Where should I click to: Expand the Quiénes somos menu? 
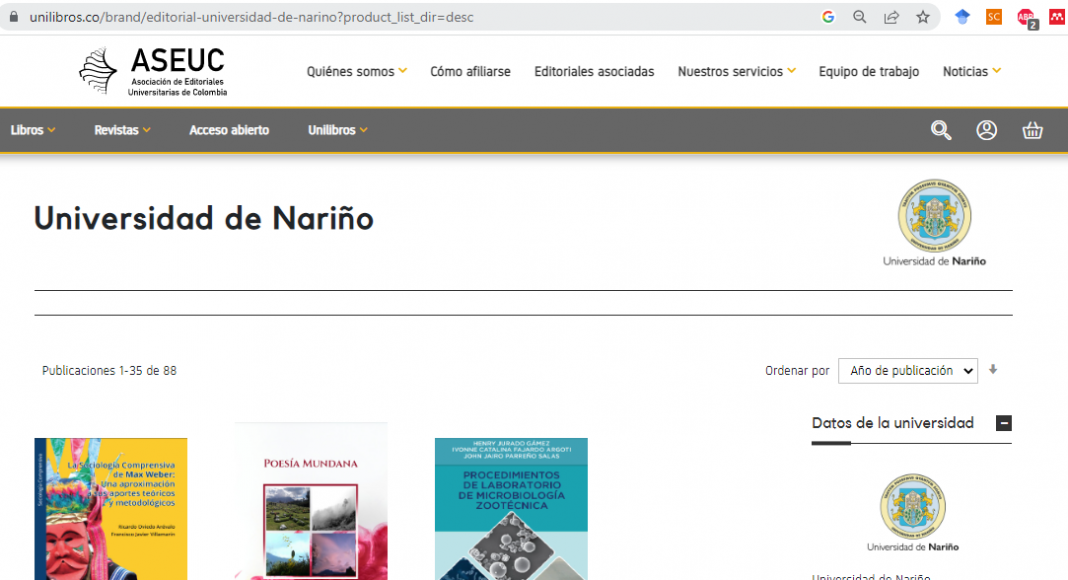356,71
